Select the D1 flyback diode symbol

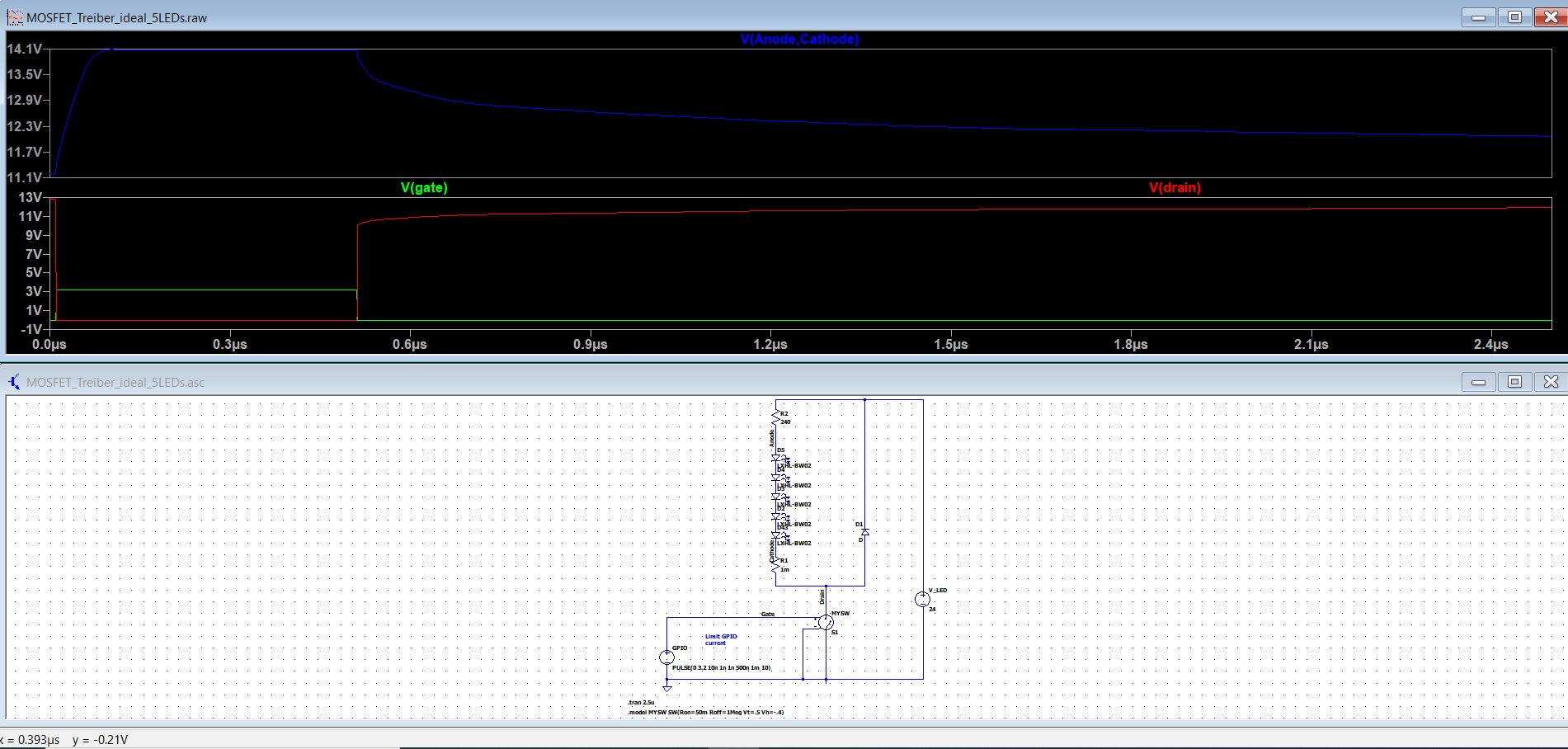pyautogui.click(x=864, y=532)
